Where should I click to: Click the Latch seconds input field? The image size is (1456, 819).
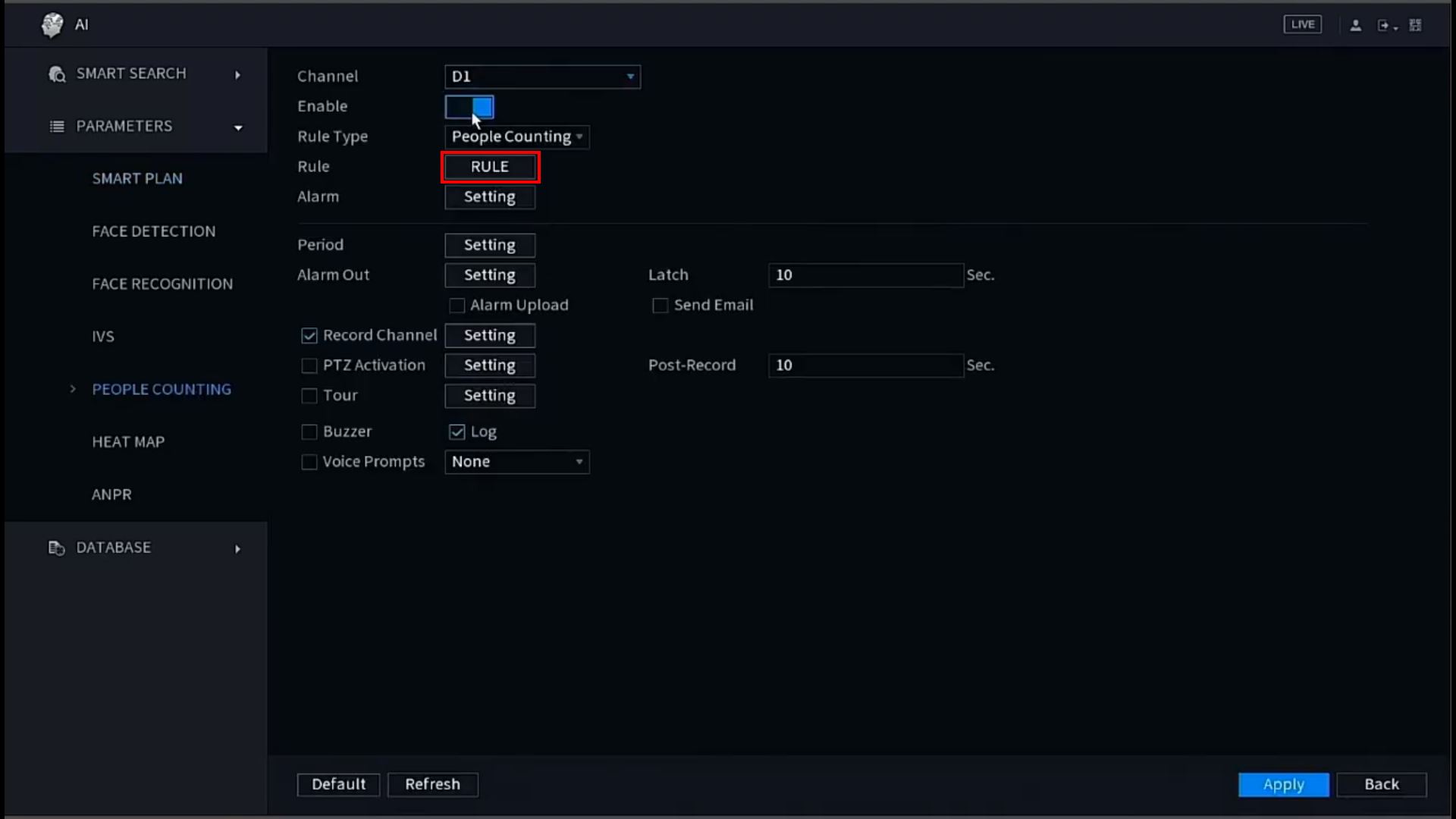(865, 275)
